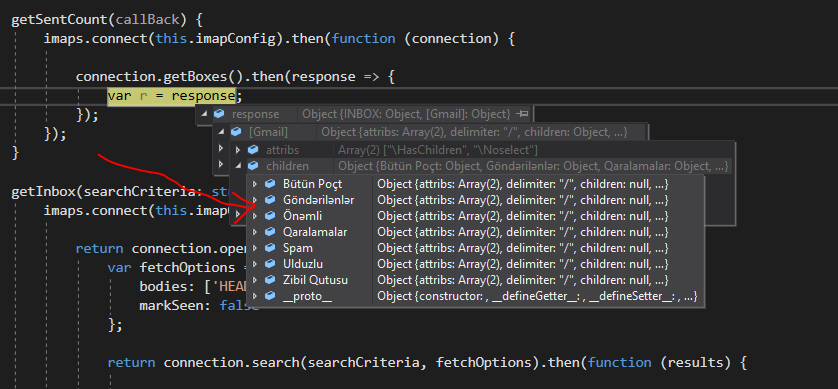The height and width of the screenshot is (389, 838).
Task: Click the object icon beside Spam
Action: [x=270, y=248]
